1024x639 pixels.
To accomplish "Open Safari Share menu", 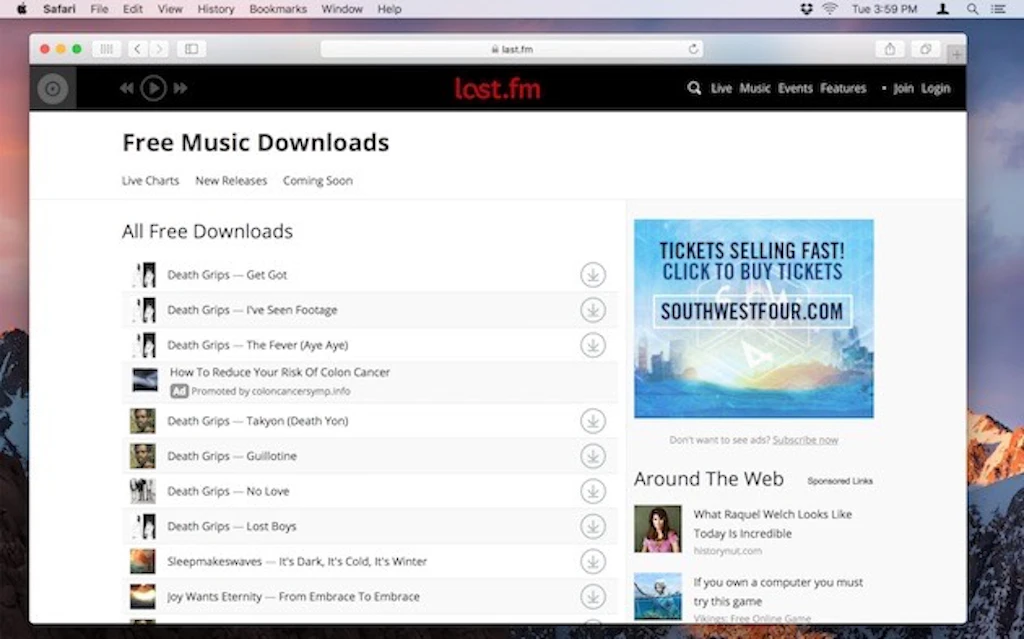I will (x=889, y=49).
